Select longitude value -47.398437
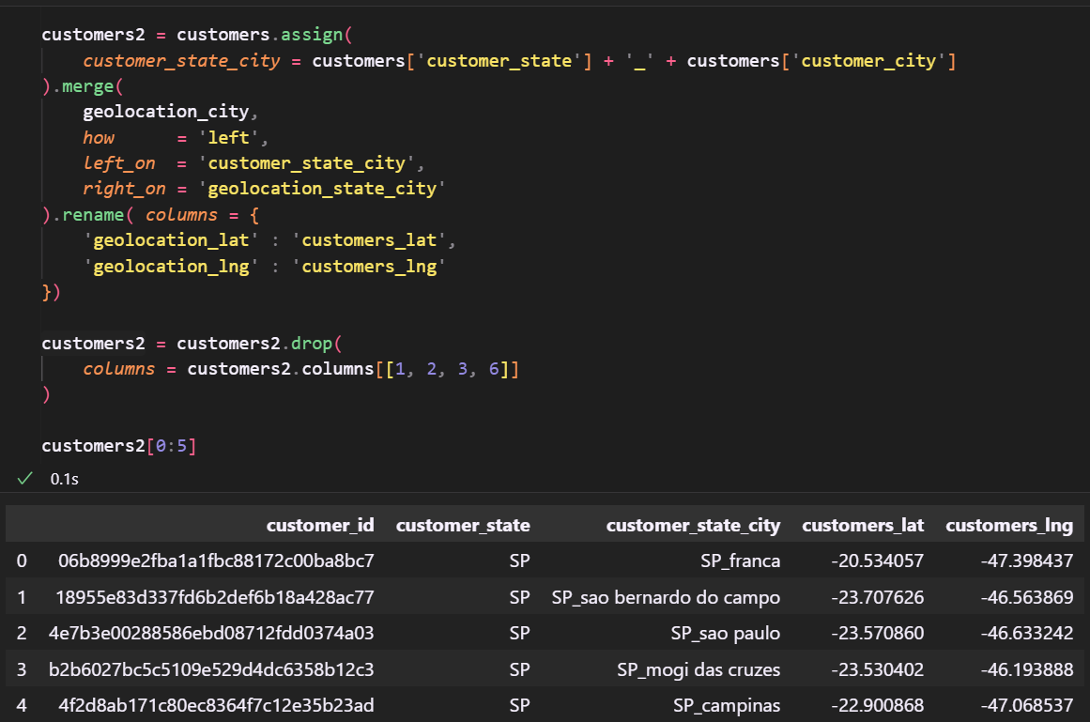The width and height of the screenshot is (1091, 722). [x=1027, y=561]
